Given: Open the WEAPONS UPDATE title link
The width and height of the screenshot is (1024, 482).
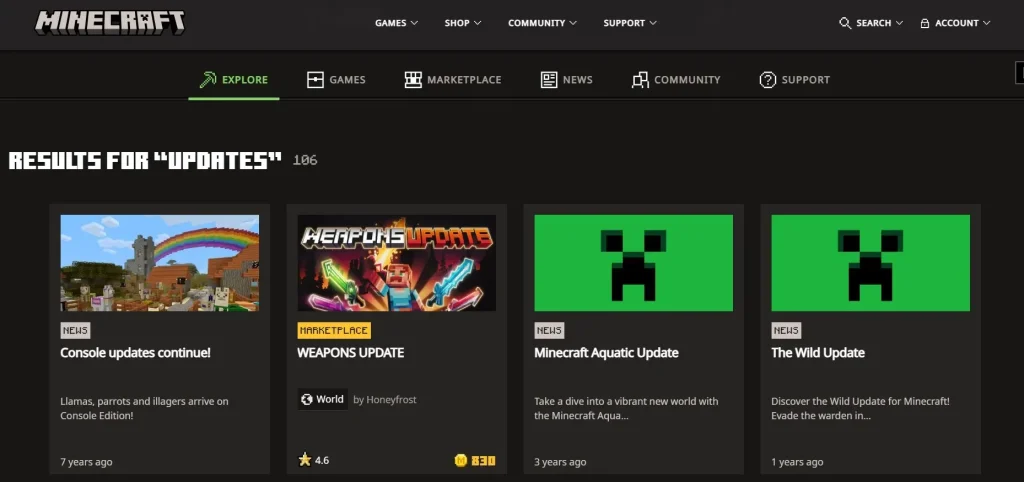Looking at the screenshot, I should 351,353.
